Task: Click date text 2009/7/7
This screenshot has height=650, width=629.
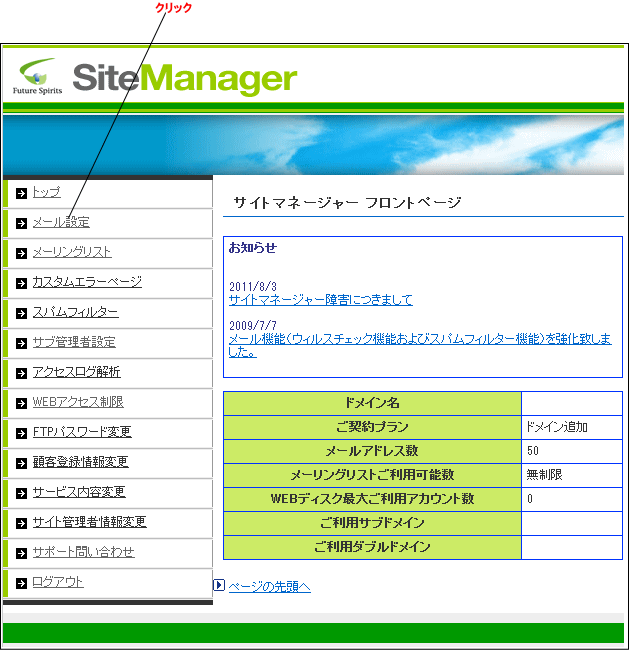Action: pos(253,325)
